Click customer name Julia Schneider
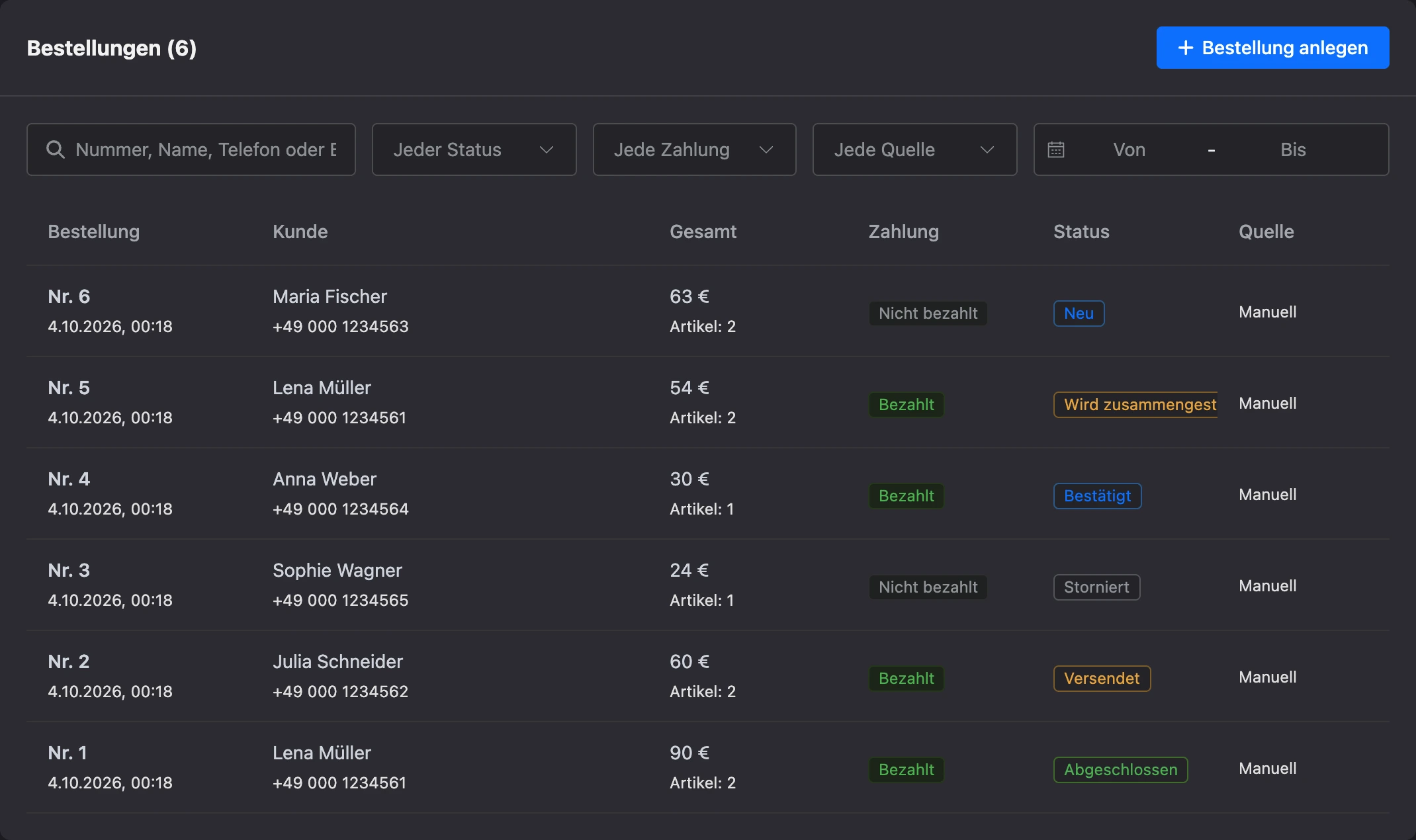This screenshot has height=840, width=1416. (337, 661)
